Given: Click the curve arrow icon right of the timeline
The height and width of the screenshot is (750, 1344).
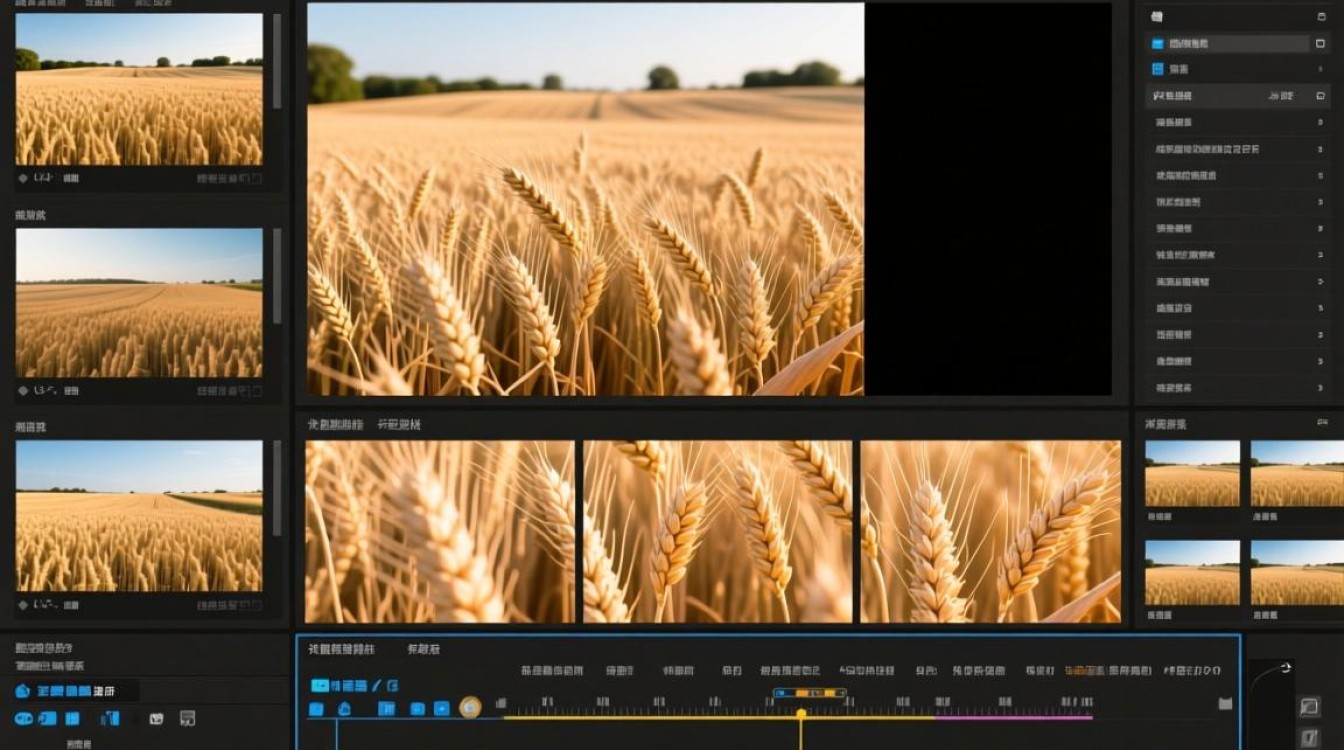Looking at the screenshot, I should coord(1285,668).
